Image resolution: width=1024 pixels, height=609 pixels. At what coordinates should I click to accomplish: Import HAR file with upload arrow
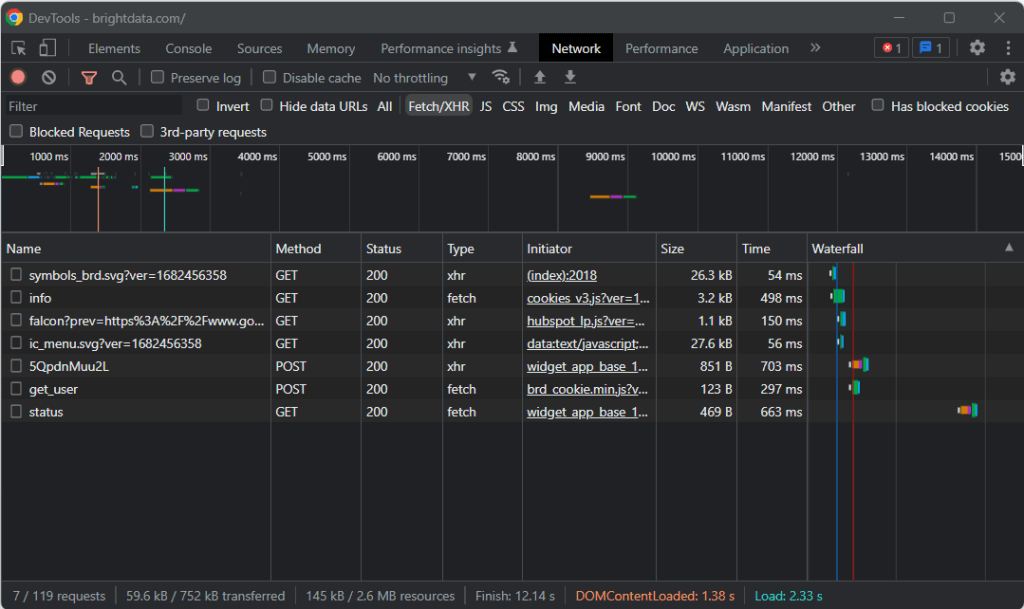[540, 78]
